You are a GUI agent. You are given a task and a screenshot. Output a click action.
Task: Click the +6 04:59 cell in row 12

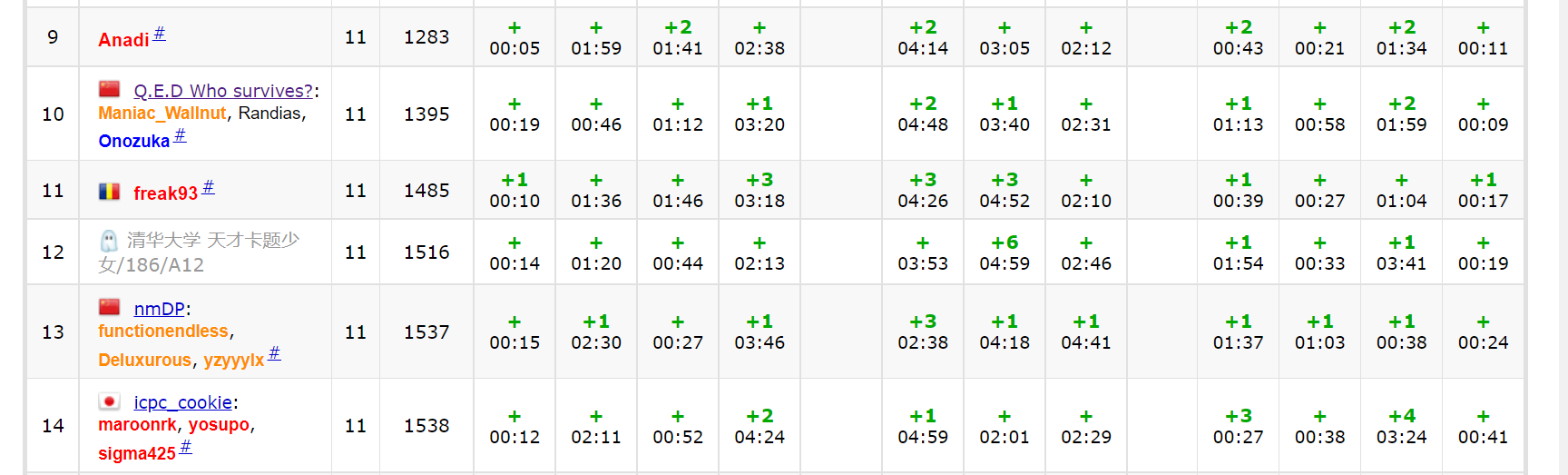(1004, 252)
